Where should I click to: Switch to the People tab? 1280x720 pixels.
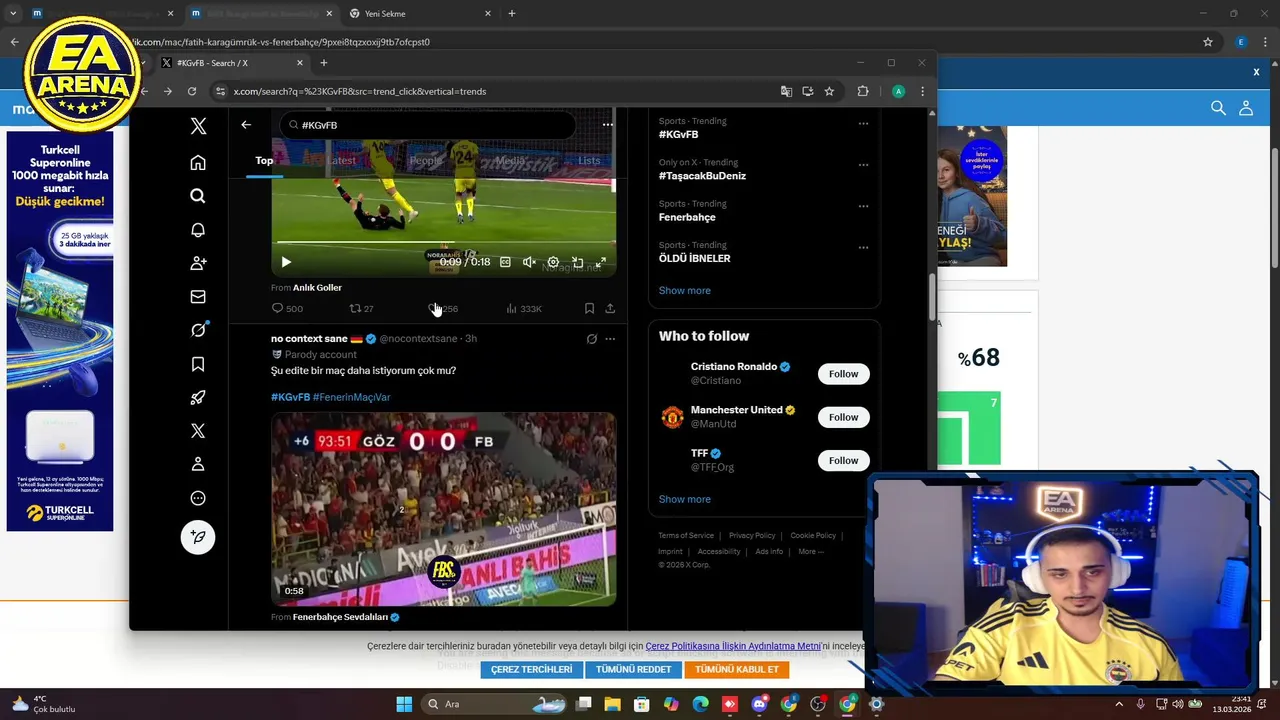pyautogui.click(x=425, y=160)
